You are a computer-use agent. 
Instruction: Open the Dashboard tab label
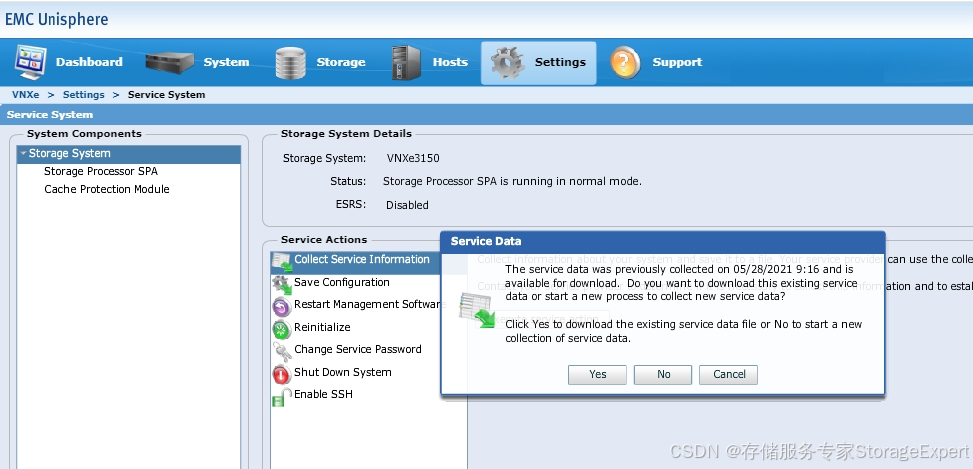pyautogui.click(x=89, y=62)
